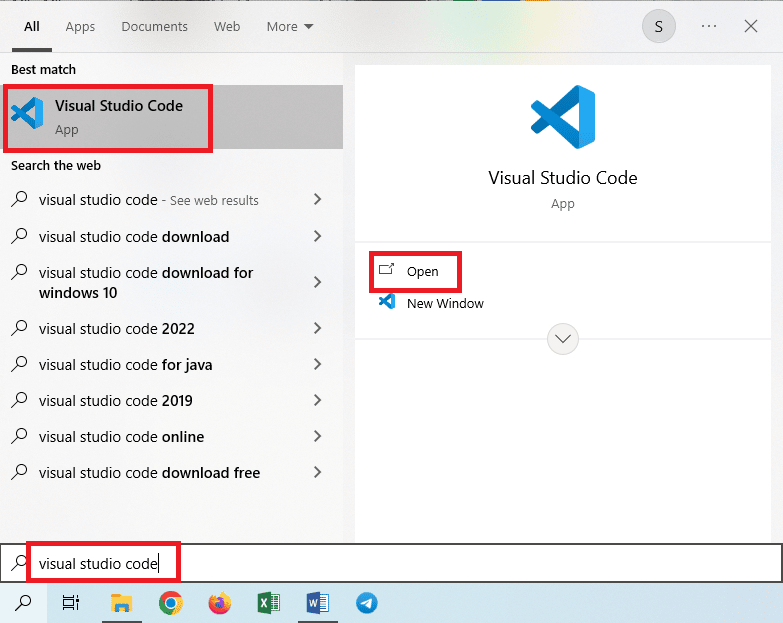Click the magnifier icon inside the search box
Viewport: 783px width, 623px height.
coord(19,562)
